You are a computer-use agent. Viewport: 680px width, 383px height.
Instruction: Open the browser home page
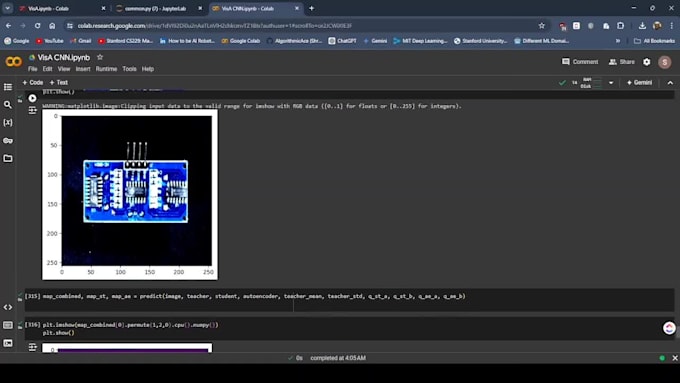52,26
